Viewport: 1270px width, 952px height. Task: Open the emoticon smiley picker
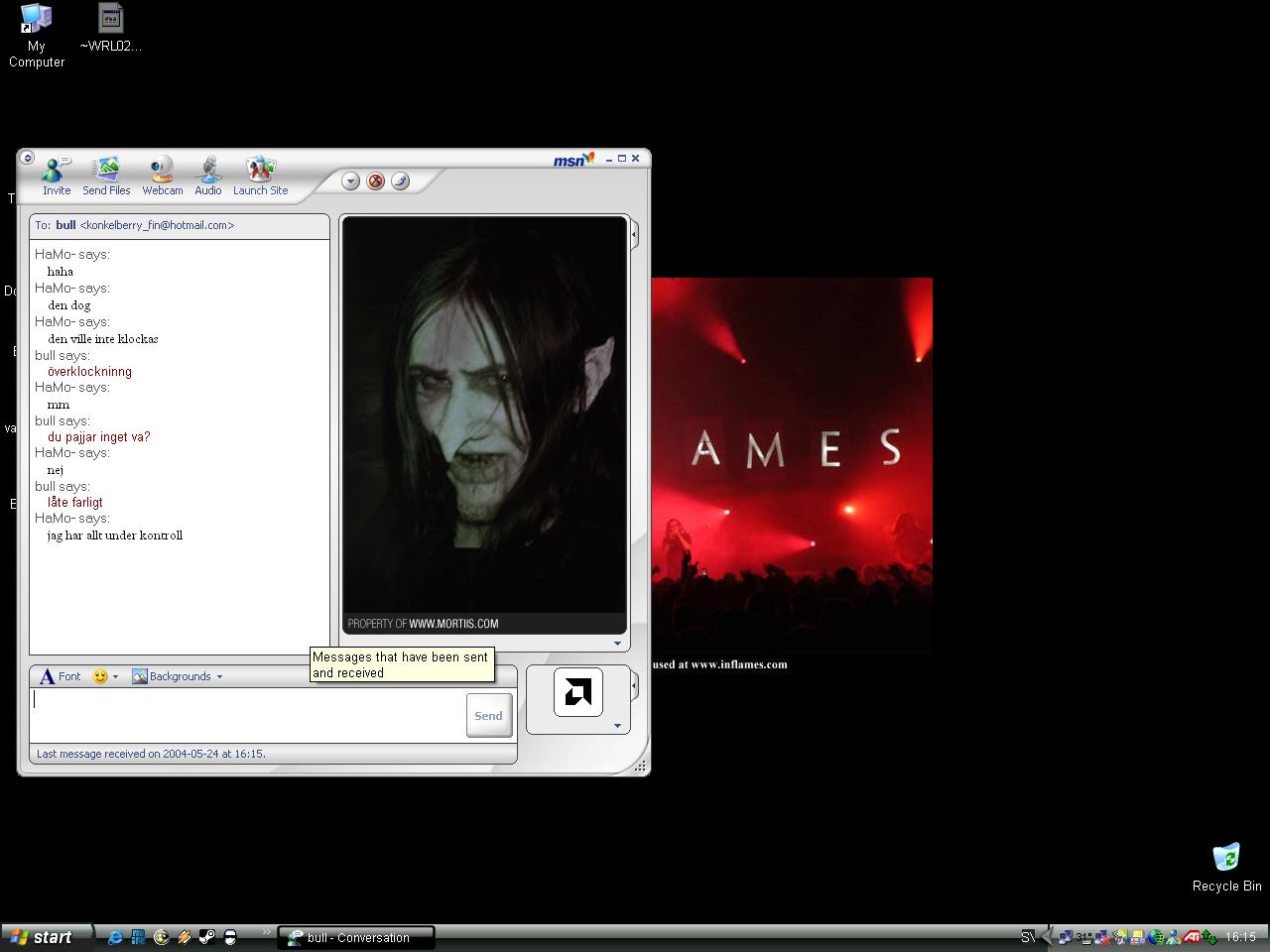[105, 676]
